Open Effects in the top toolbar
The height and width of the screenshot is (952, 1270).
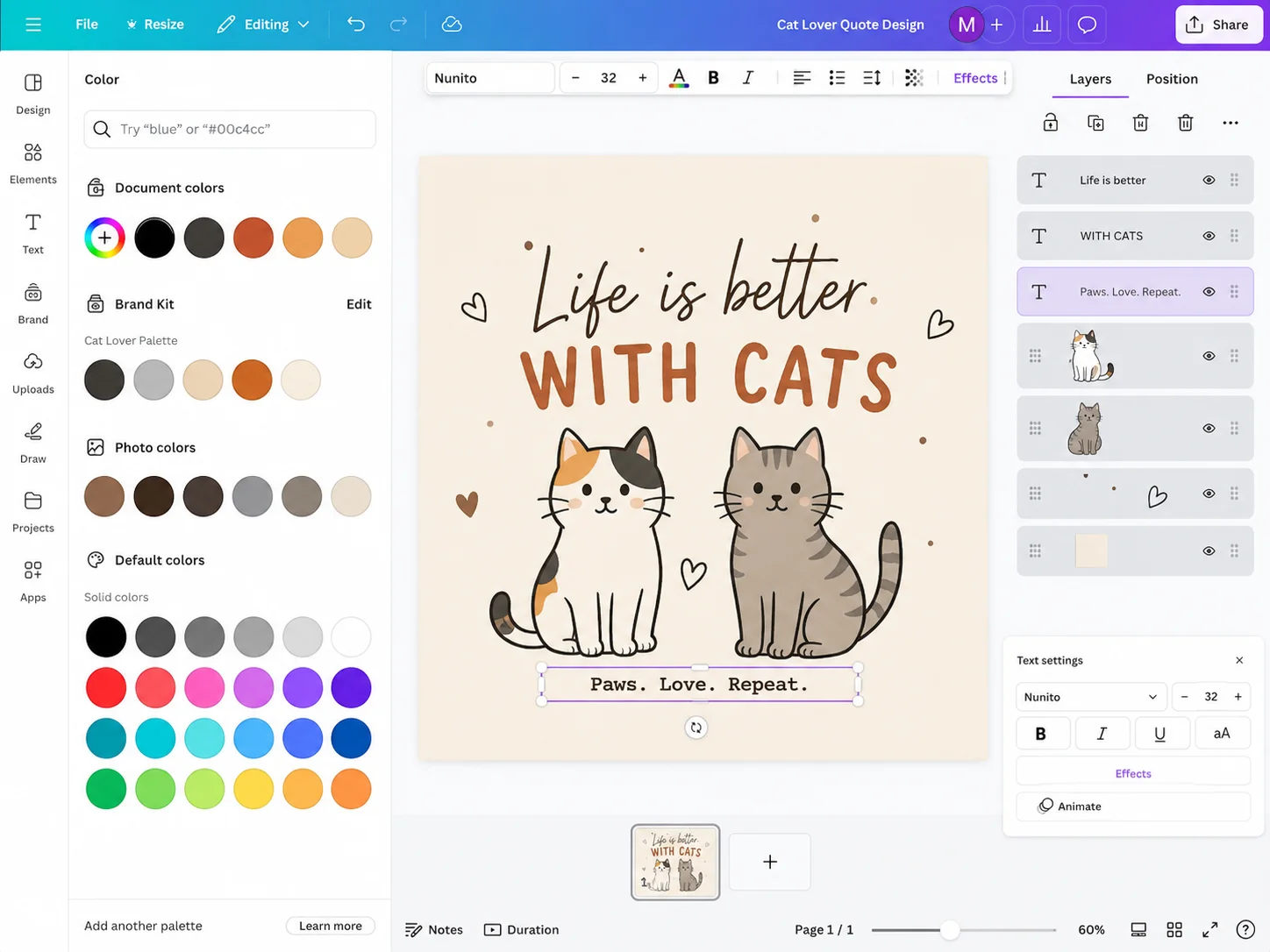(x=975, y=78)
